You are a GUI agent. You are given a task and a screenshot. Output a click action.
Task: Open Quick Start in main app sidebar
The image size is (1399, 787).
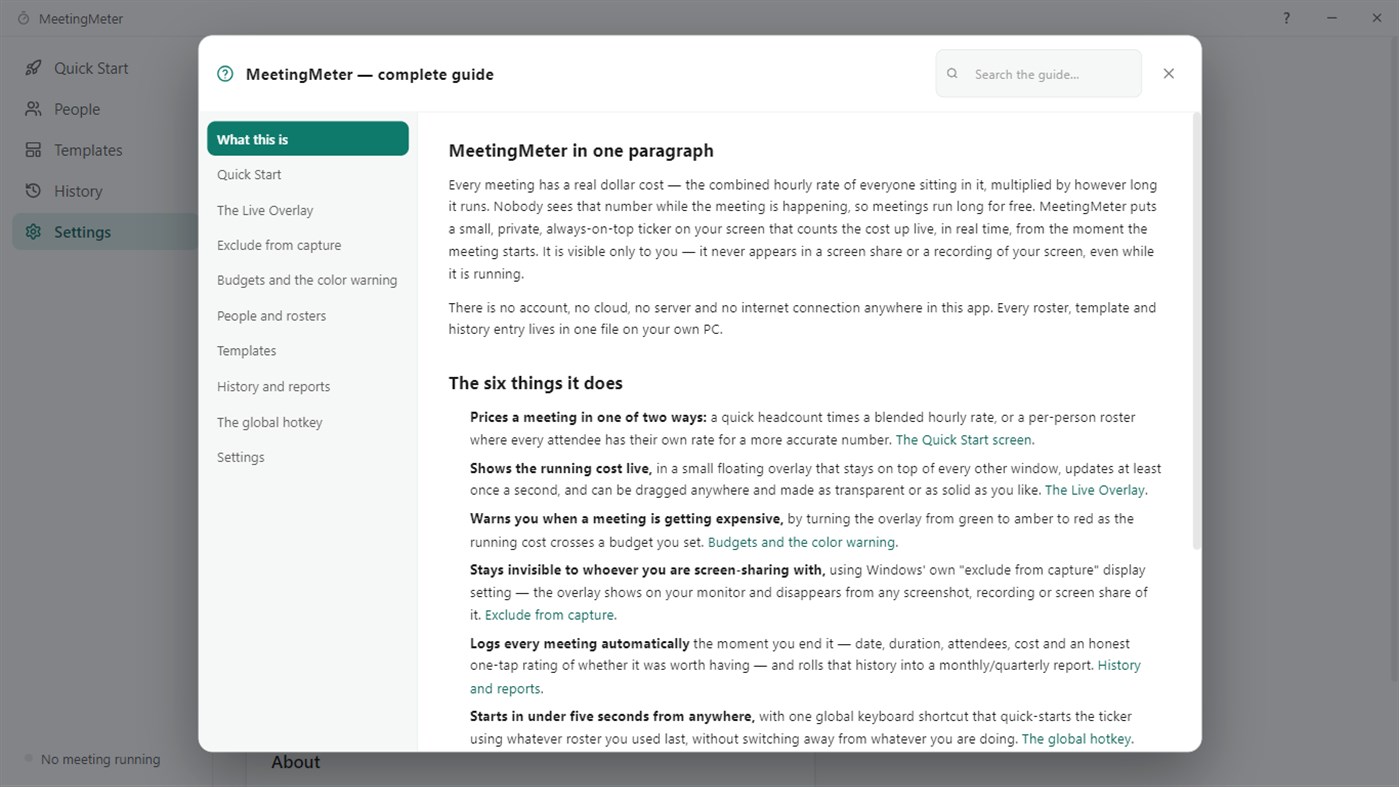point(106,68)
